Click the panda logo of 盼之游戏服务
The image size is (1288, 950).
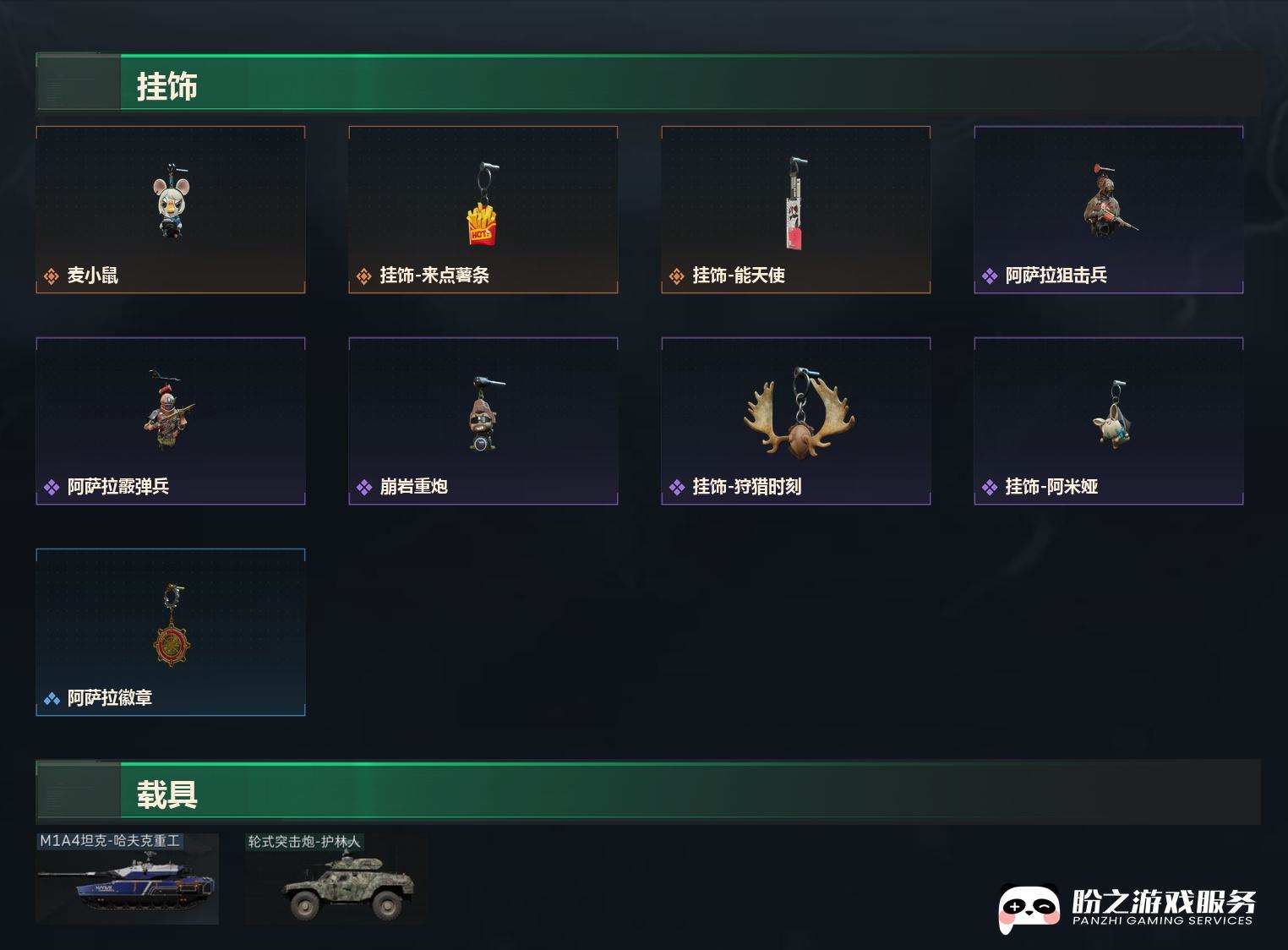coord(1029,908)
